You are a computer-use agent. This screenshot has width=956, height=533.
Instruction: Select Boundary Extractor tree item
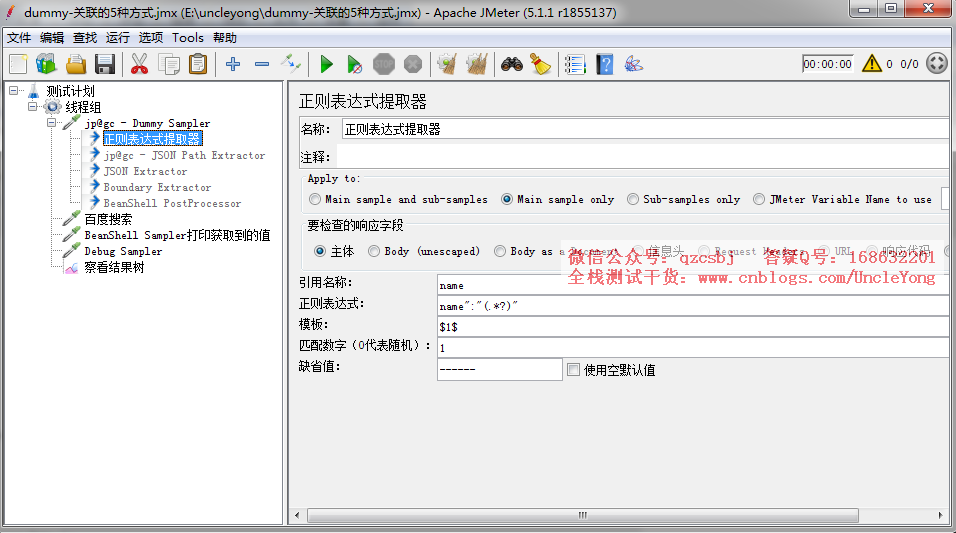click(x=157, y=187)
